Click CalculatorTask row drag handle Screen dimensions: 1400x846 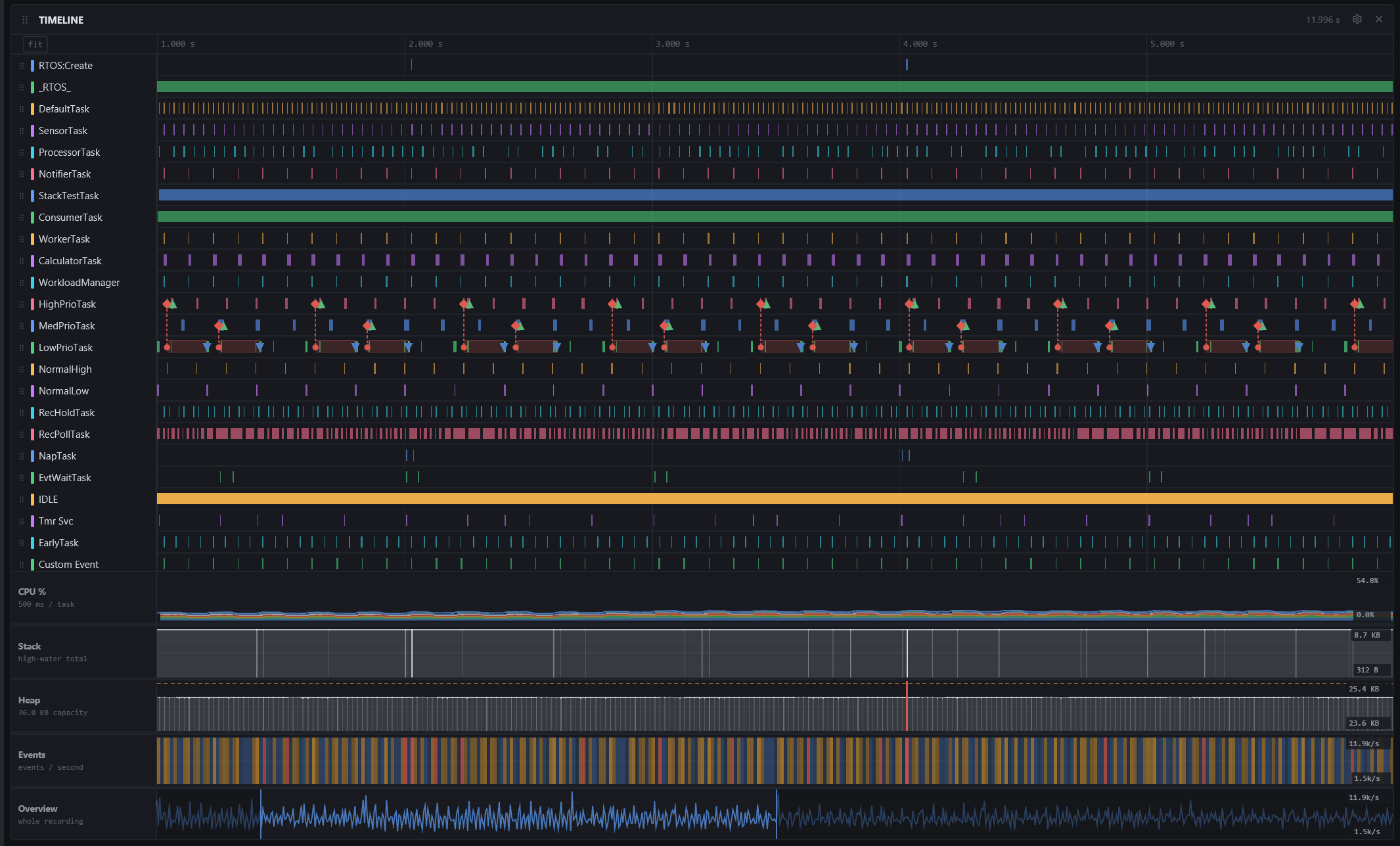22,261
